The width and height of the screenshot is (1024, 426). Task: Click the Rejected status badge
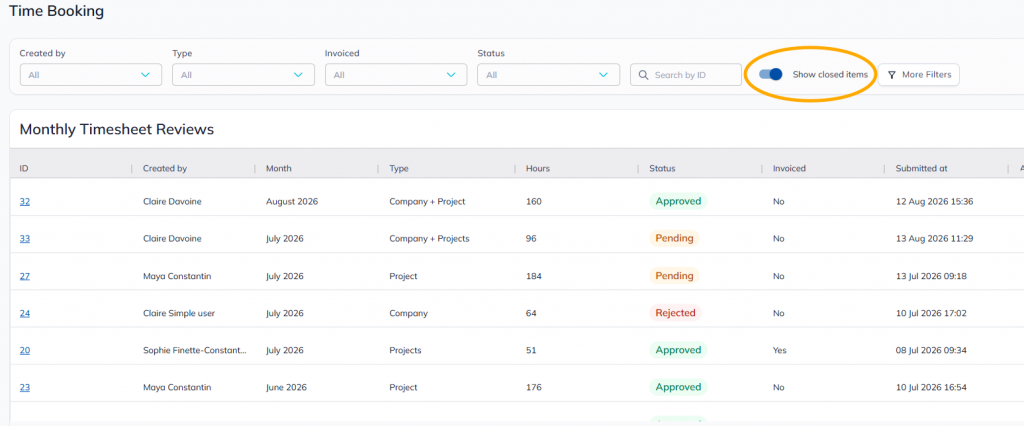(x=675, y=313)
